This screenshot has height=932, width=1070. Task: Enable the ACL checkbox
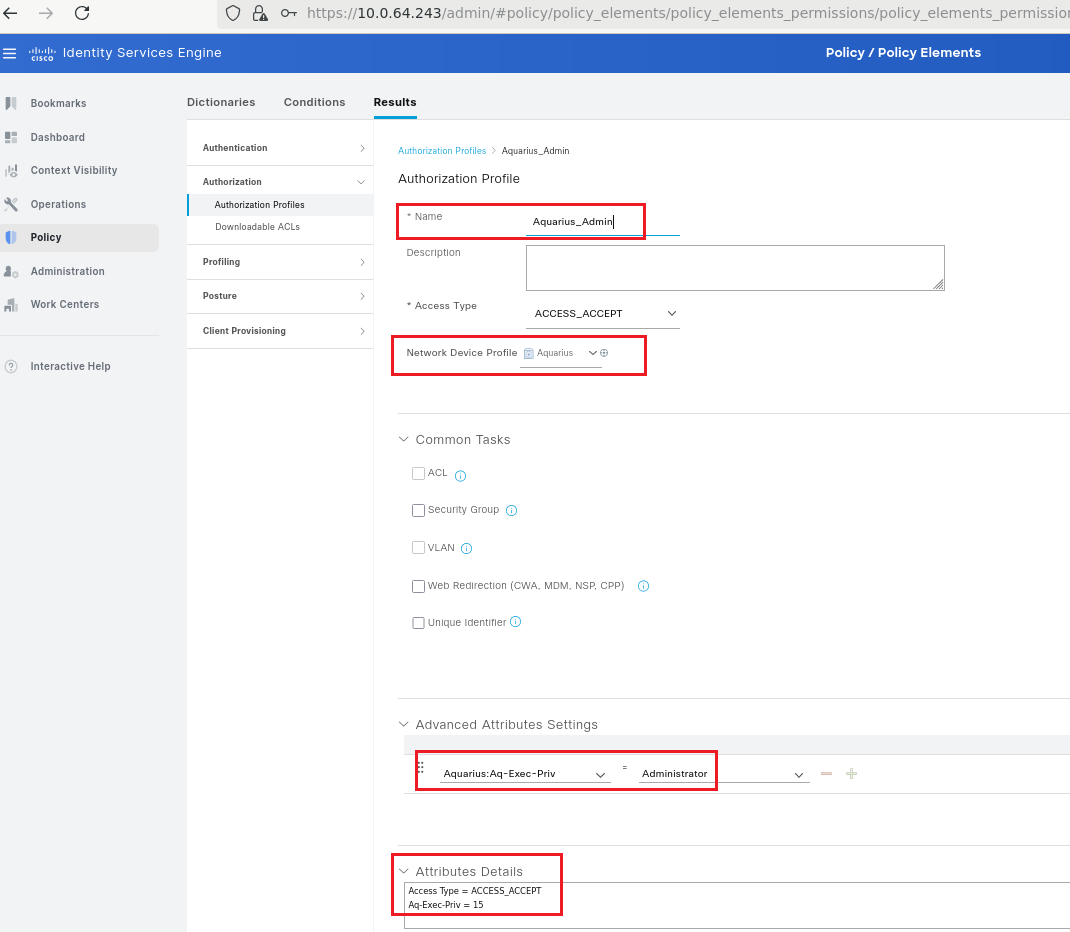[418, 474]
